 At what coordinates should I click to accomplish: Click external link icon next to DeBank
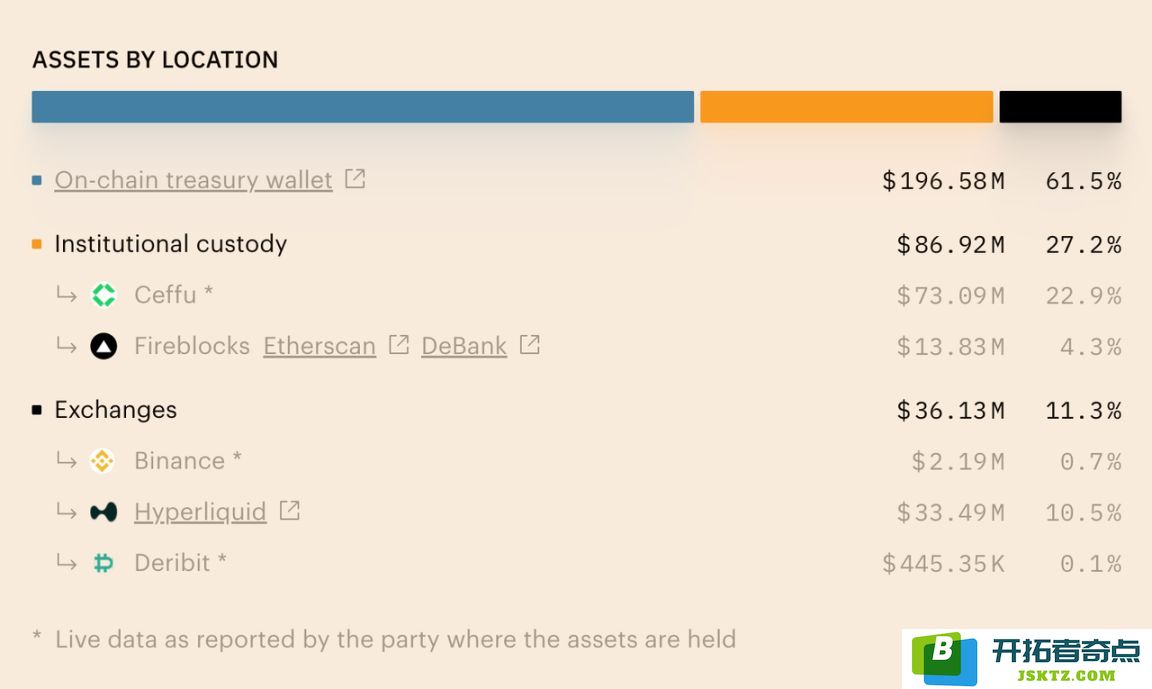[530, 344]
